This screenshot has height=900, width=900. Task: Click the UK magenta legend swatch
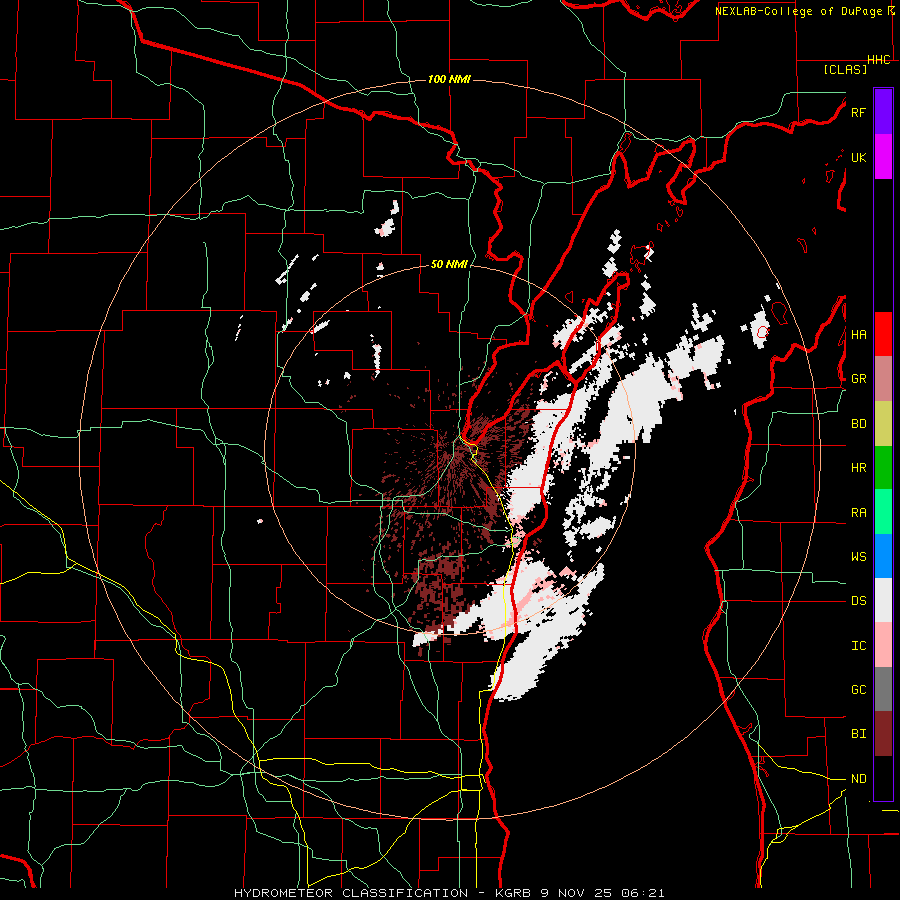(x=883, y=157)
